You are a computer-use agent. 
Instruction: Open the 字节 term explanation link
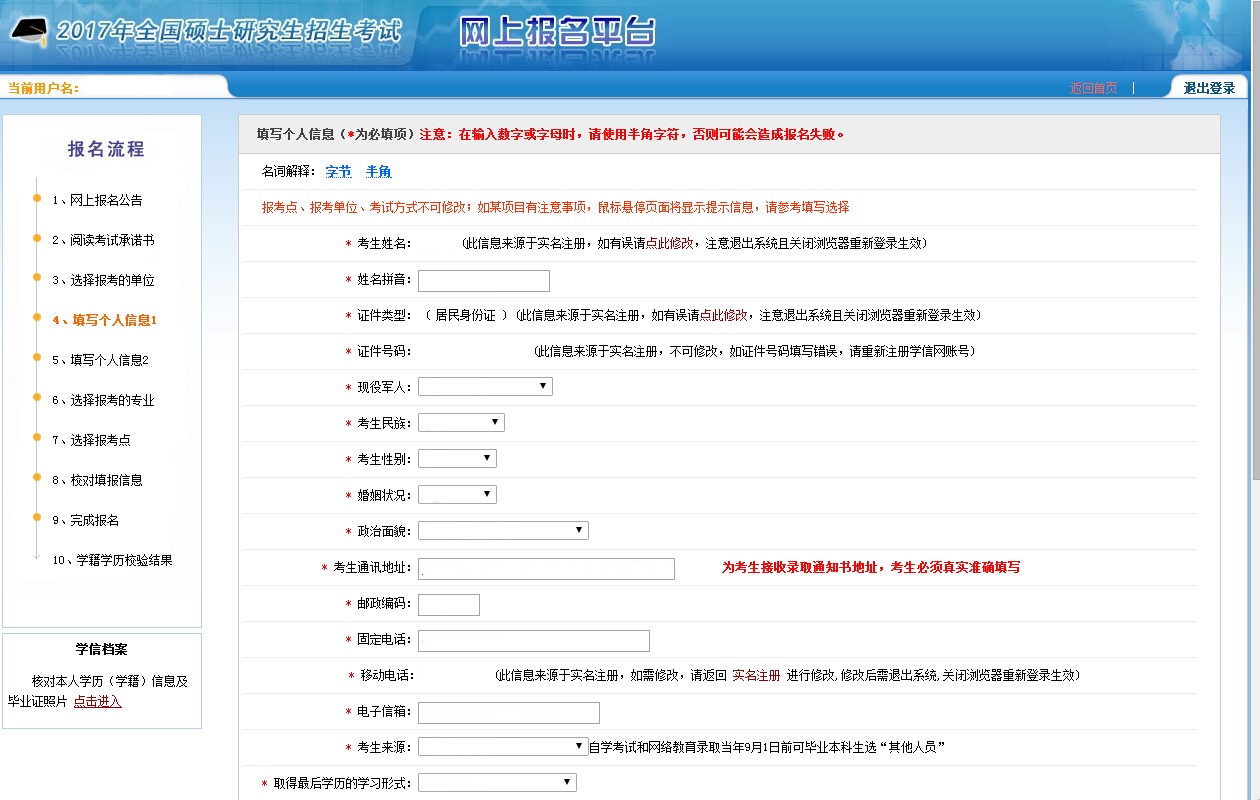(x=339, y=171)
